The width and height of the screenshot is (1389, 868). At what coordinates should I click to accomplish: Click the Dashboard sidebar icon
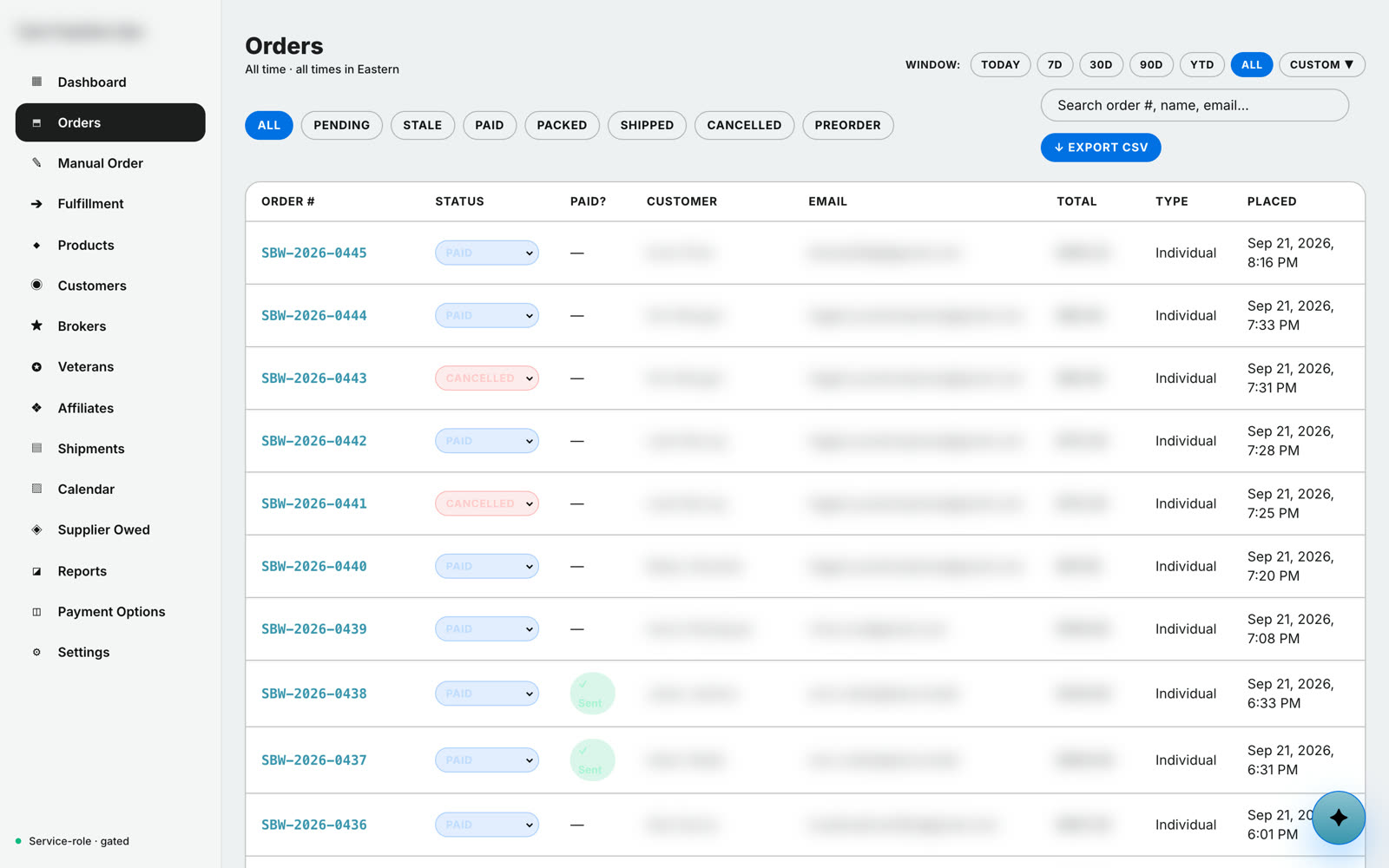[36, 82]
